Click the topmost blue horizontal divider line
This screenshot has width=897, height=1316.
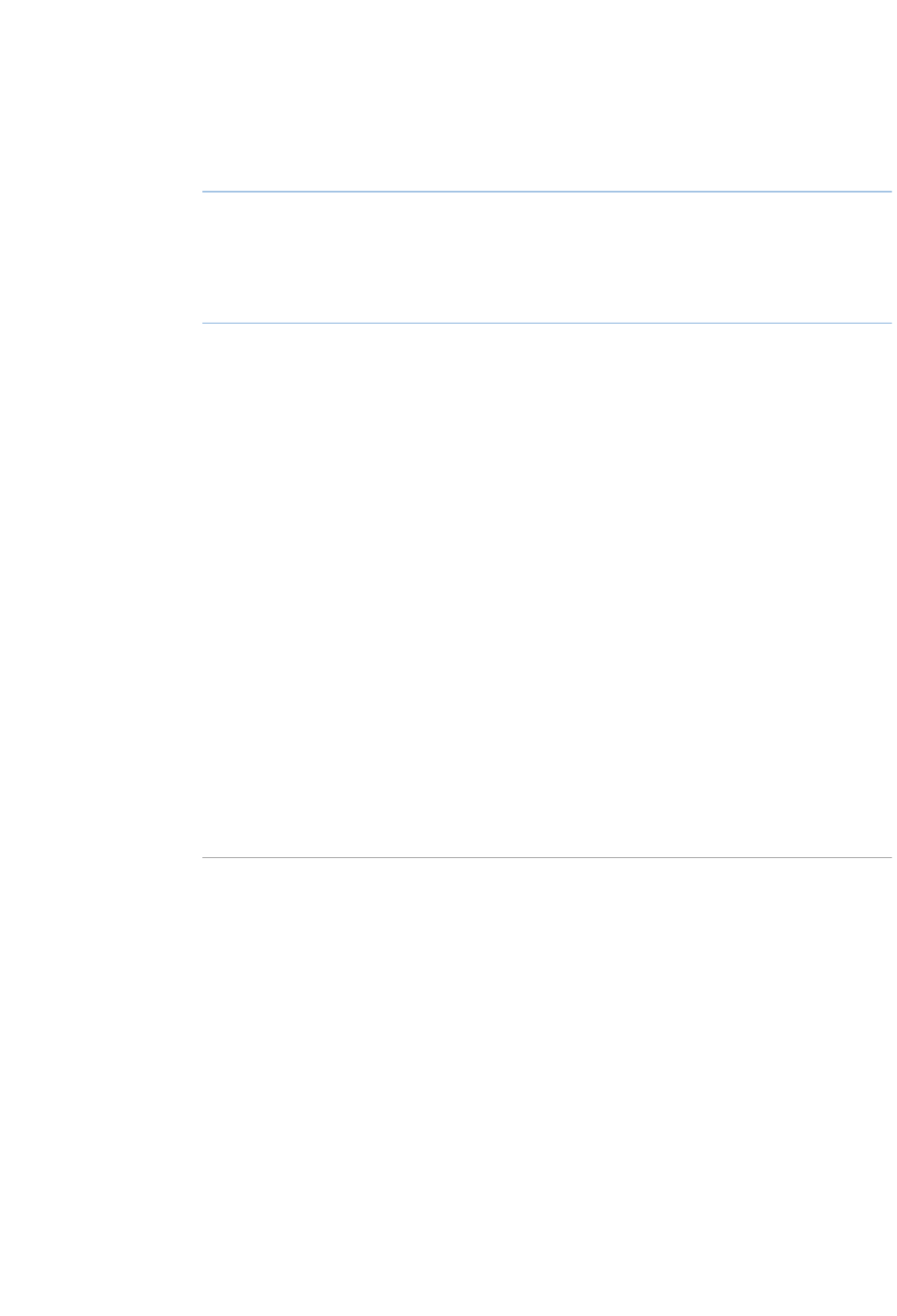coord(547,192)
